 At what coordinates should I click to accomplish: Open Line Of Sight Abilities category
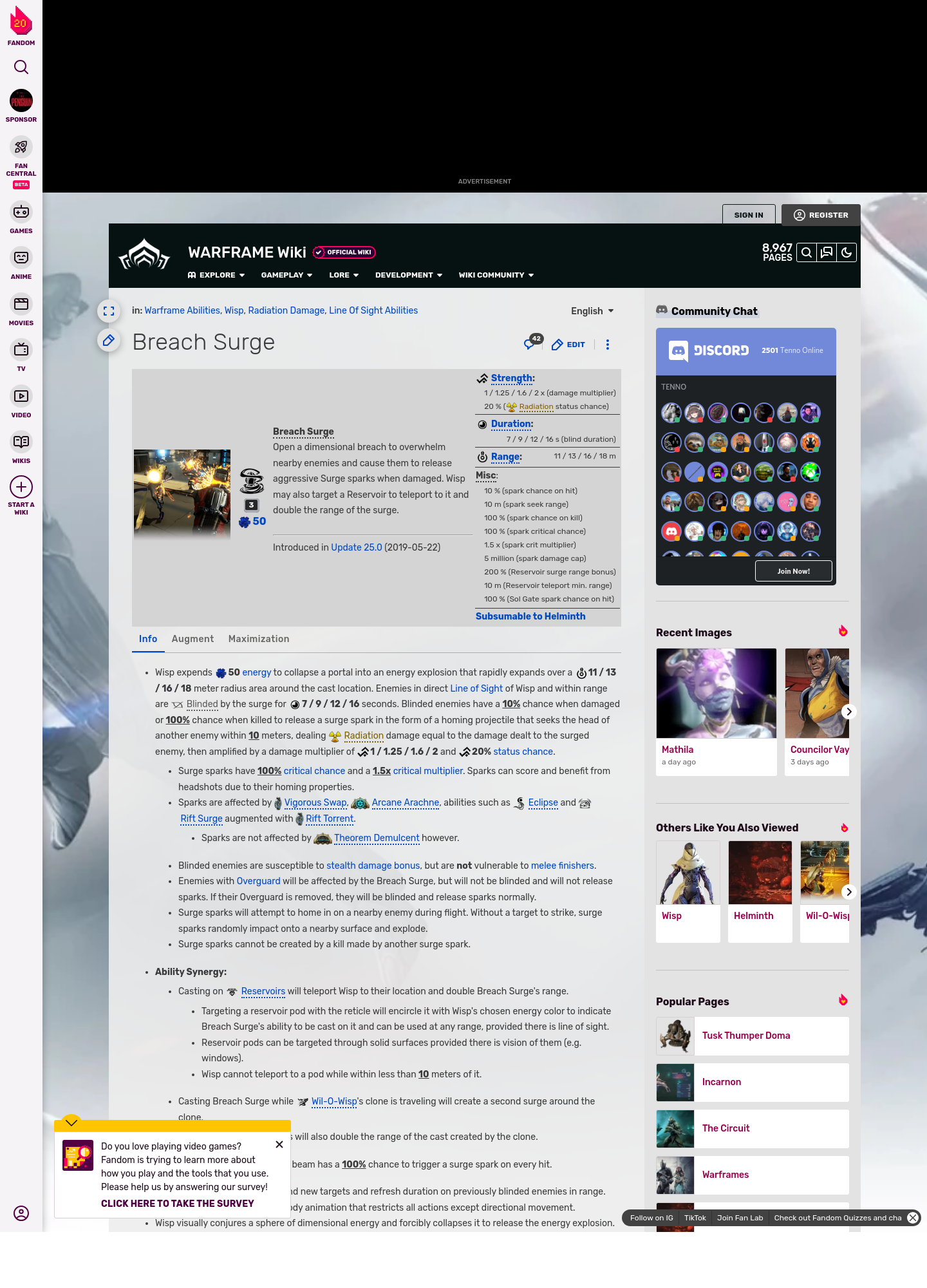coord(373,310)
